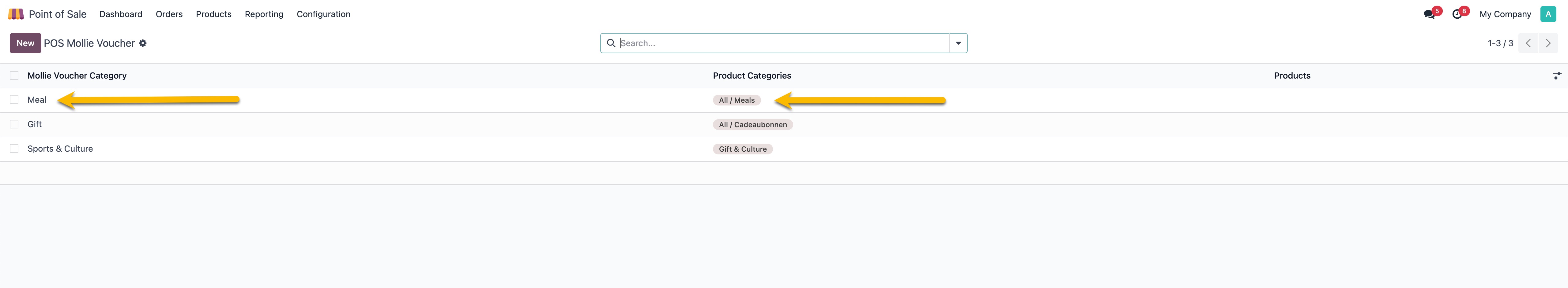Image resolution: width=1568 pixels, height=288 pixels.
Task: Open the Gift voucher record
Action: click(35, 124)
